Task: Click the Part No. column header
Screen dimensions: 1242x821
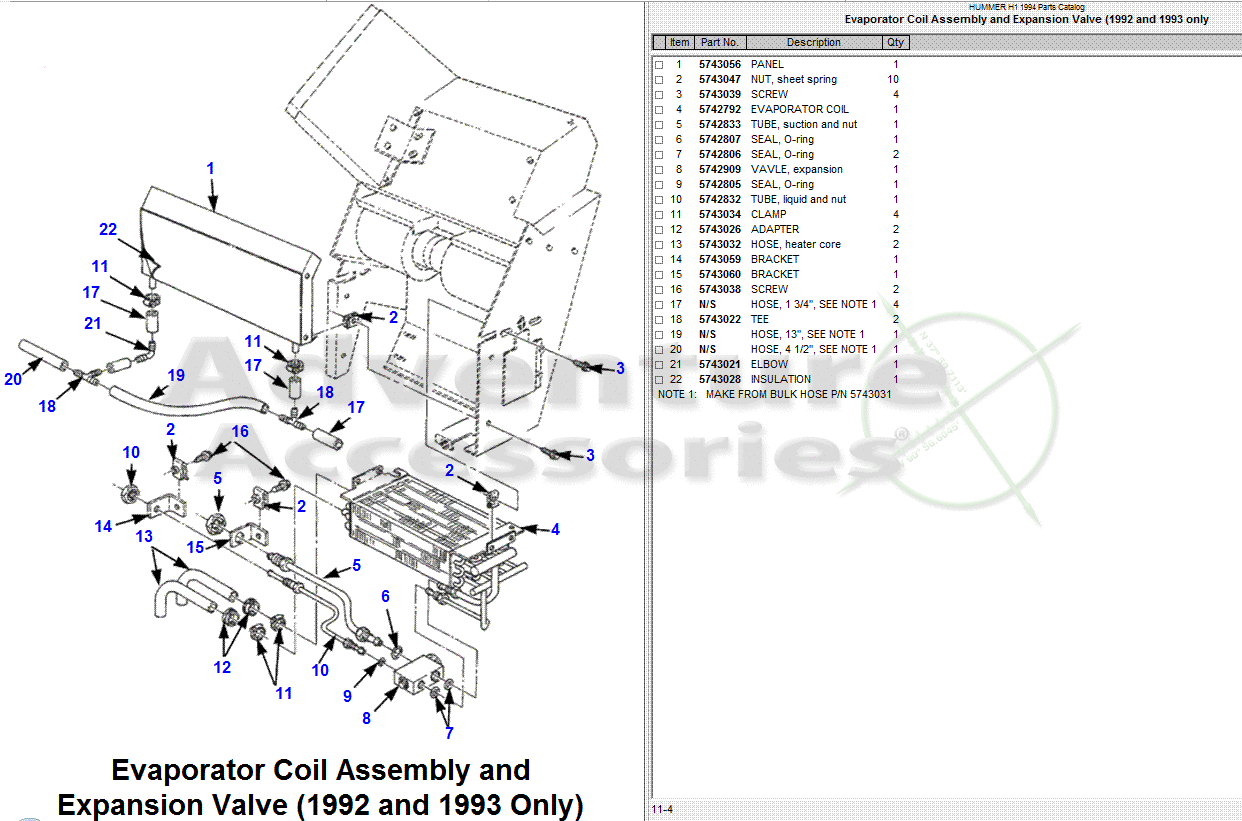Action: click(x=720, y=42)
